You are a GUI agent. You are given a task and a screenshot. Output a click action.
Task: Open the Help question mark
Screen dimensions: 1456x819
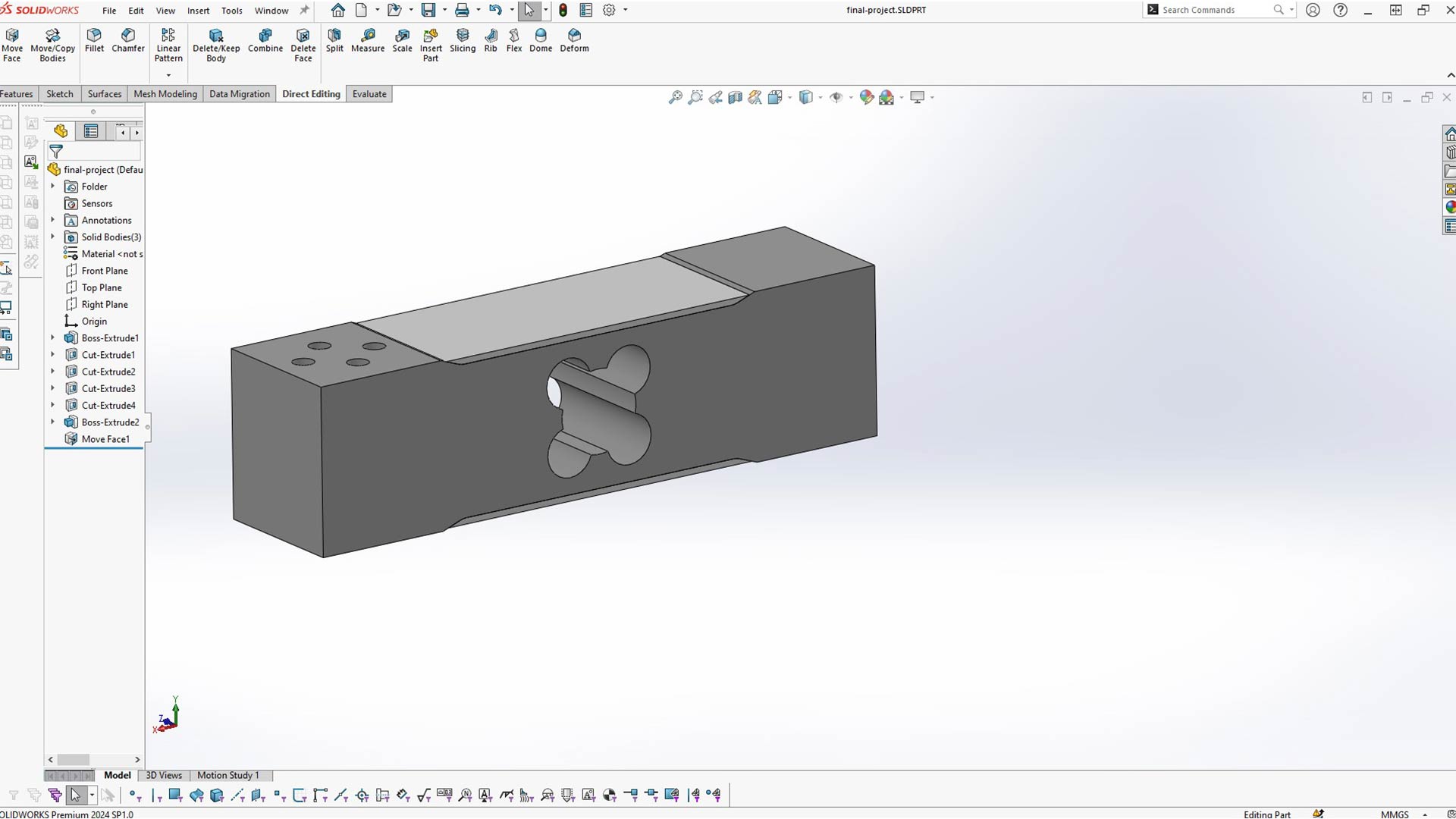tap(1341, 10)
